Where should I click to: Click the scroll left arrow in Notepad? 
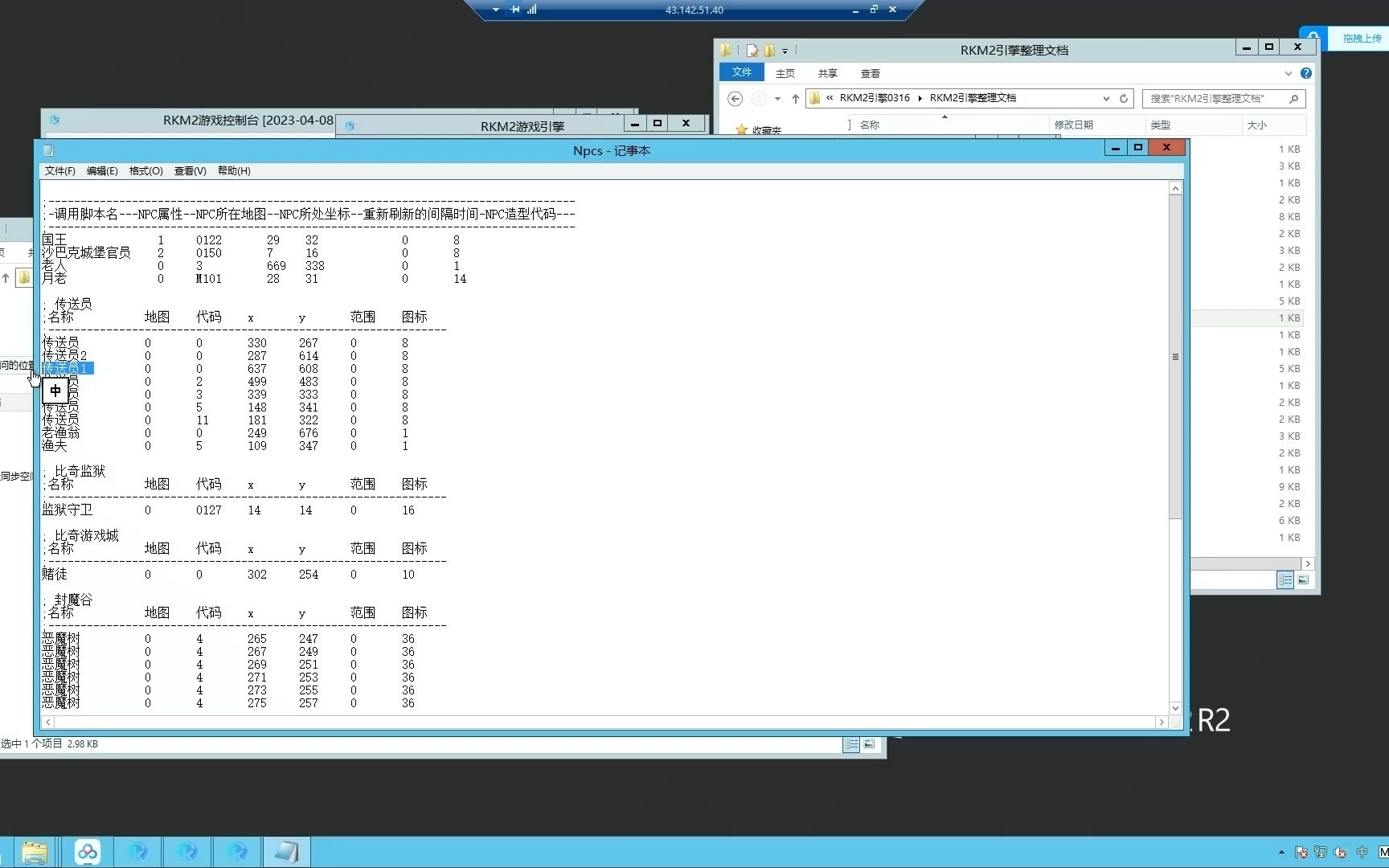pyautogui.click(x=48, y=722)
